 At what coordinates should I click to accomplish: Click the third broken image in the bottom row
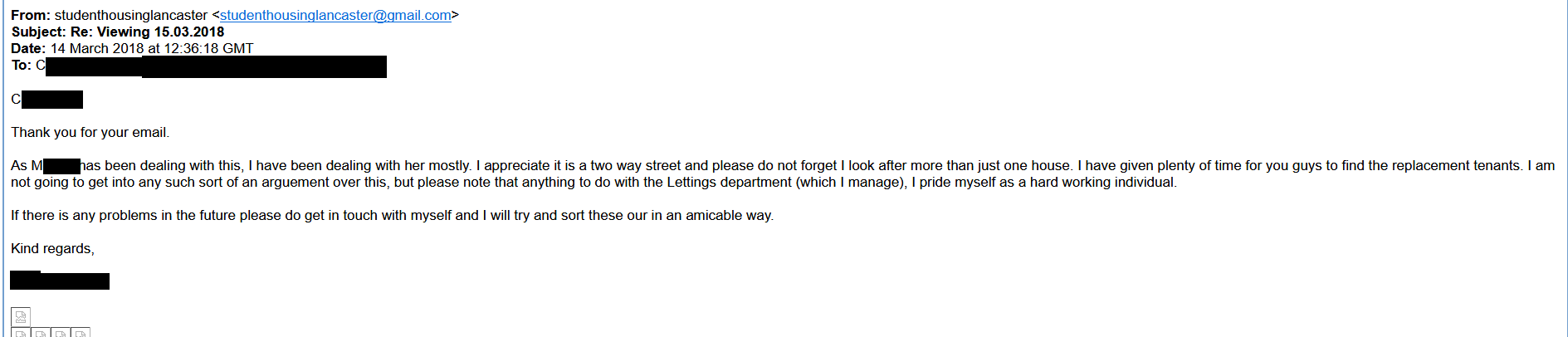pyautogui.click(x=61, y=333)
